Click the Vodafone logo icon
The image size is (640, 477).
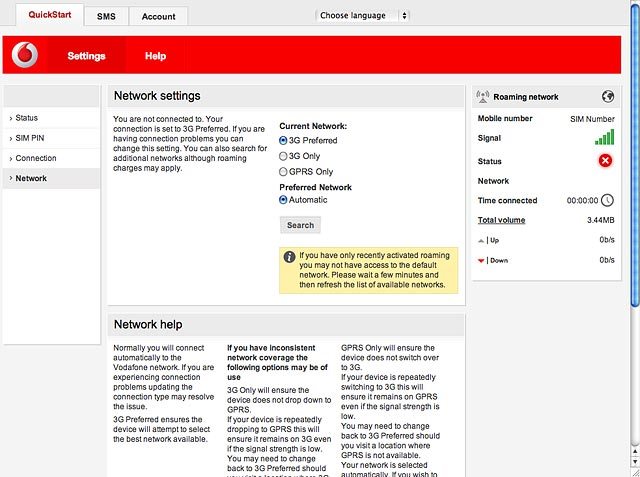[24, 55]
